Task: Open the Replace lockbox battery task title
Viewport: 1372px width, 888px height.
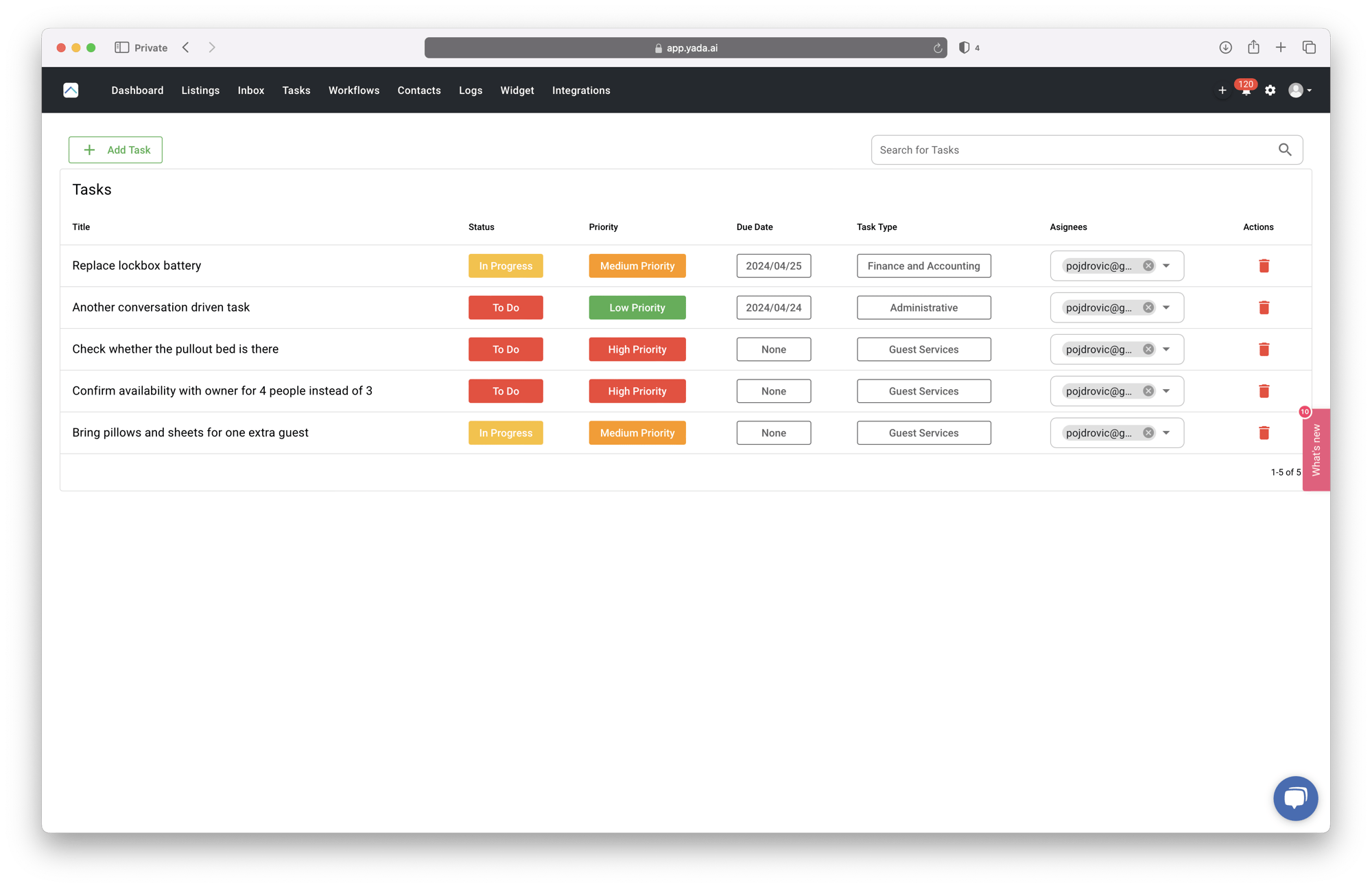Action: tap(137, 266)
